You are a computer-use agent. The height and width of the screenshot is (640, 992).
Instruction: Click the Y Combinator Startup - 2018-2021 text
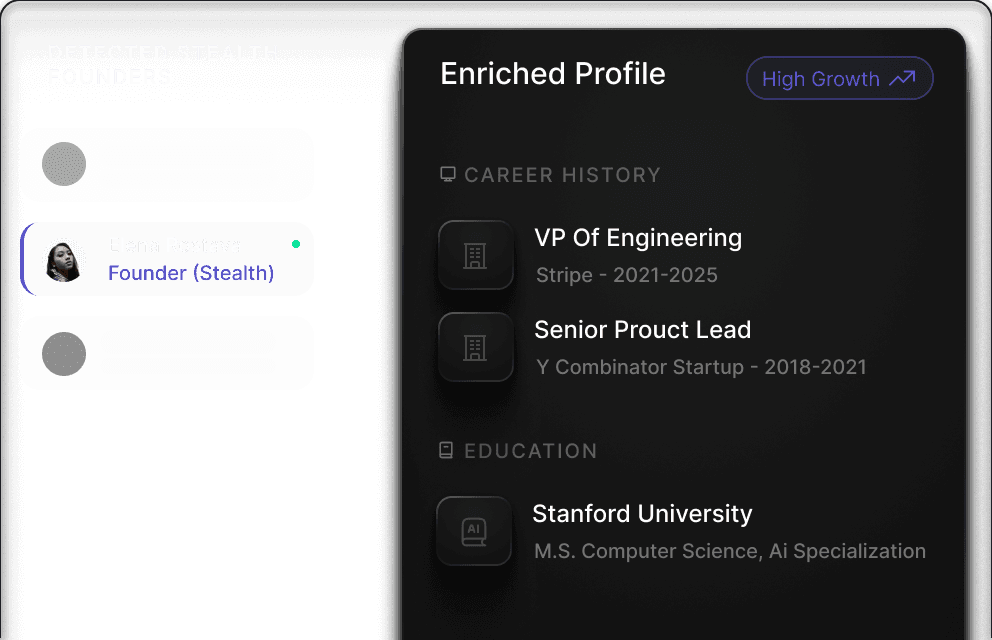[701, 367]
